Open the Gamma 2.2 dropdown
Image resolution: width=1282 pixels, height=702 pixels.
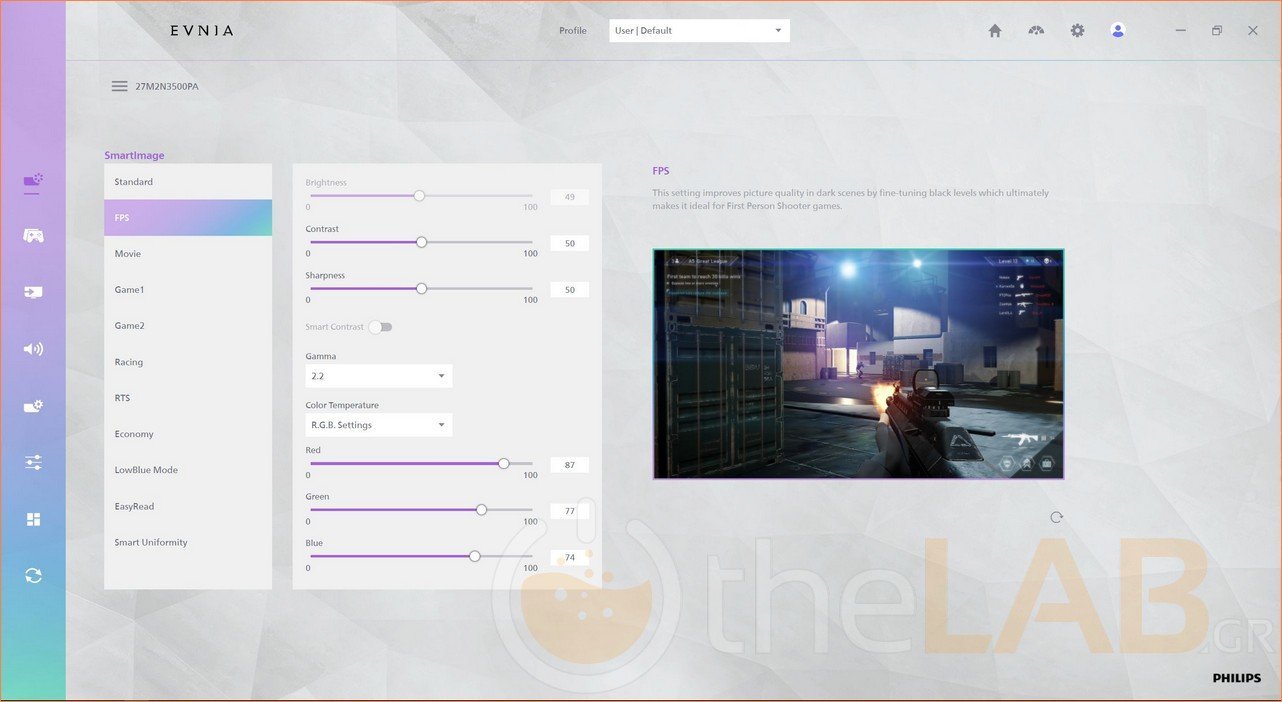[379, 376]
